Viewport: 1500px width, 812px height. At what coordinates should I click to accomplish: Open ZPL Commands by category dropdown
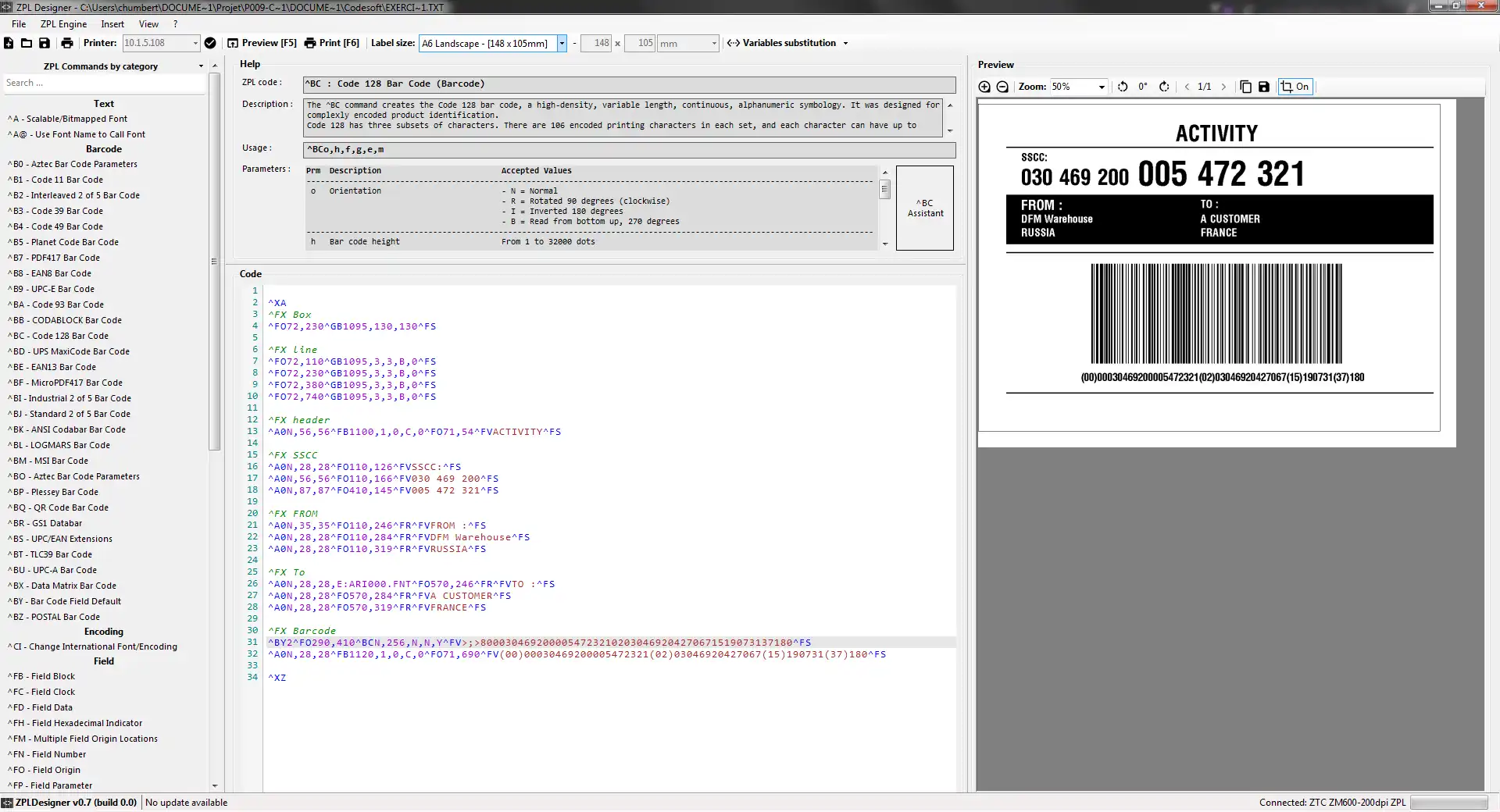201,66
